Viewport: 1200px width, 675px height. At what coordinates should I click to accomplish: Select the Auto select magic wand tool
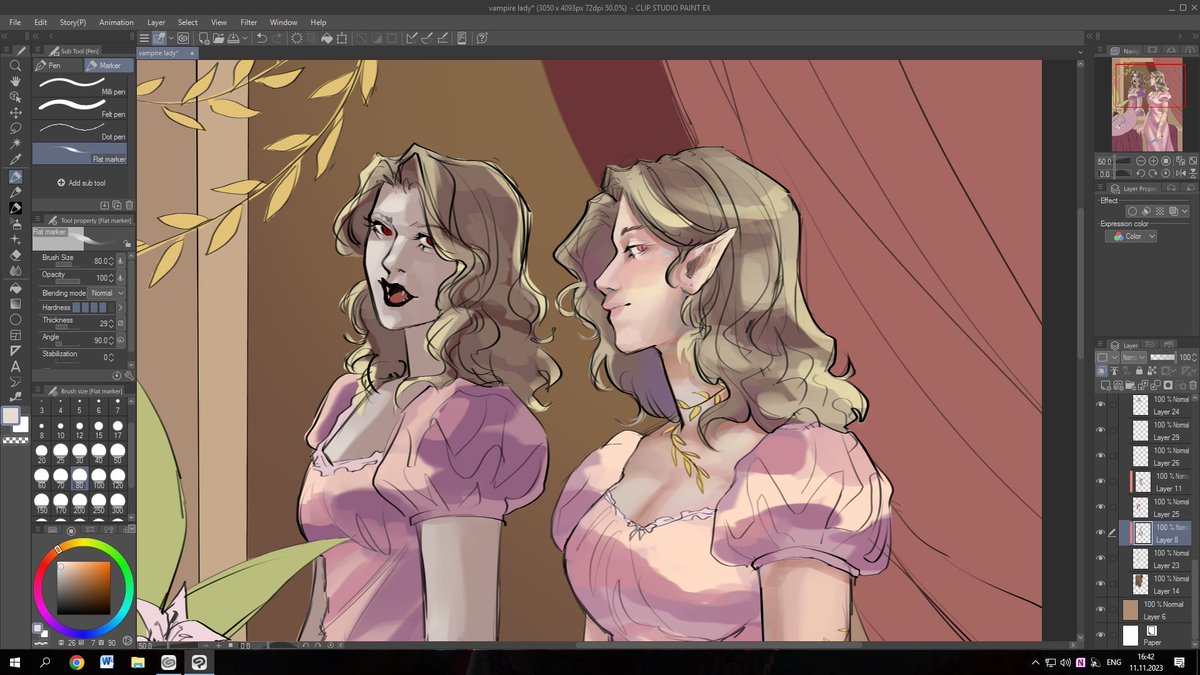pos(16,144)
